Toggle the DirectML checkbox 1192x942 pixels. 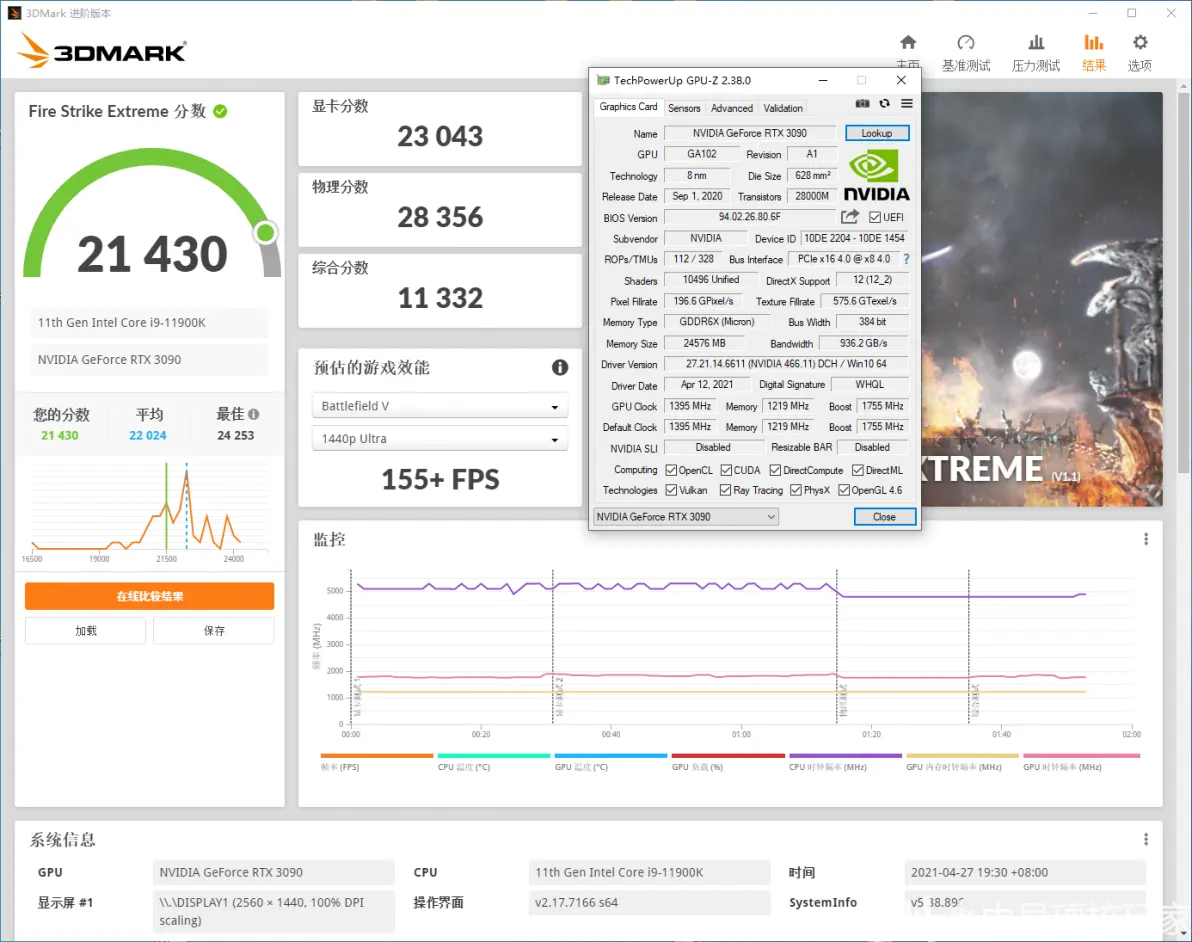[x=858, y=471]
